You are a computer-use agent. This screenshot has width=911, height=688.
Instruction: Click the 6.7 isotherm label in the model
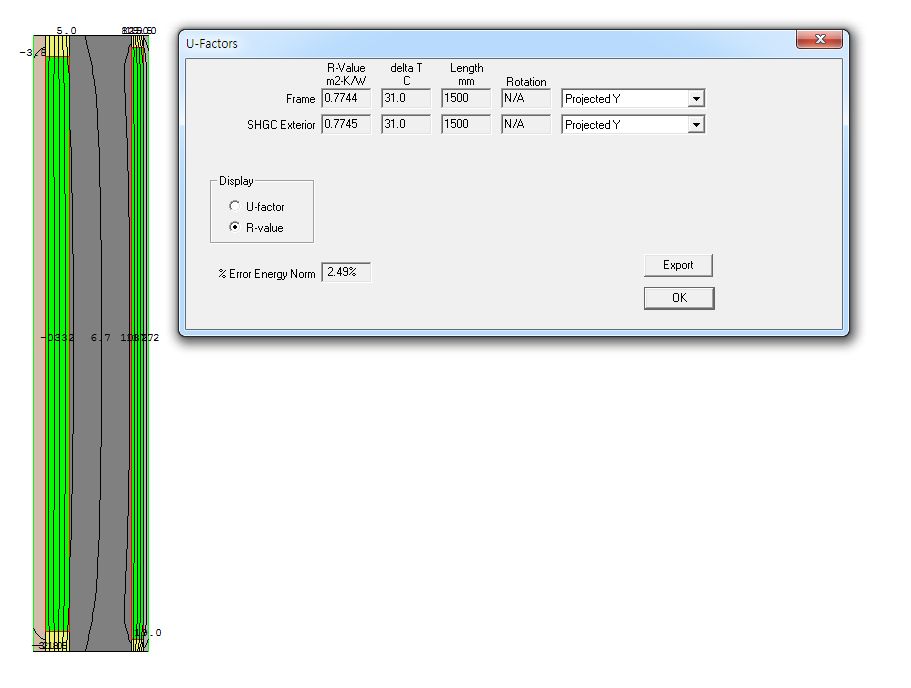point(100,338)
